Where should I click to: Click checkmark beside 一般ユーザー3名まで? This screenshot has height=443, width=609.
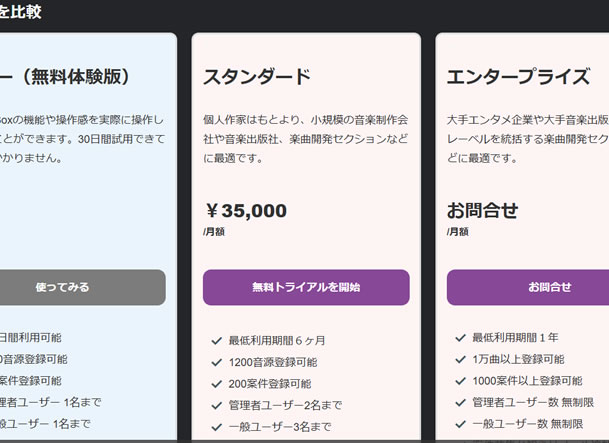point(216,427)
